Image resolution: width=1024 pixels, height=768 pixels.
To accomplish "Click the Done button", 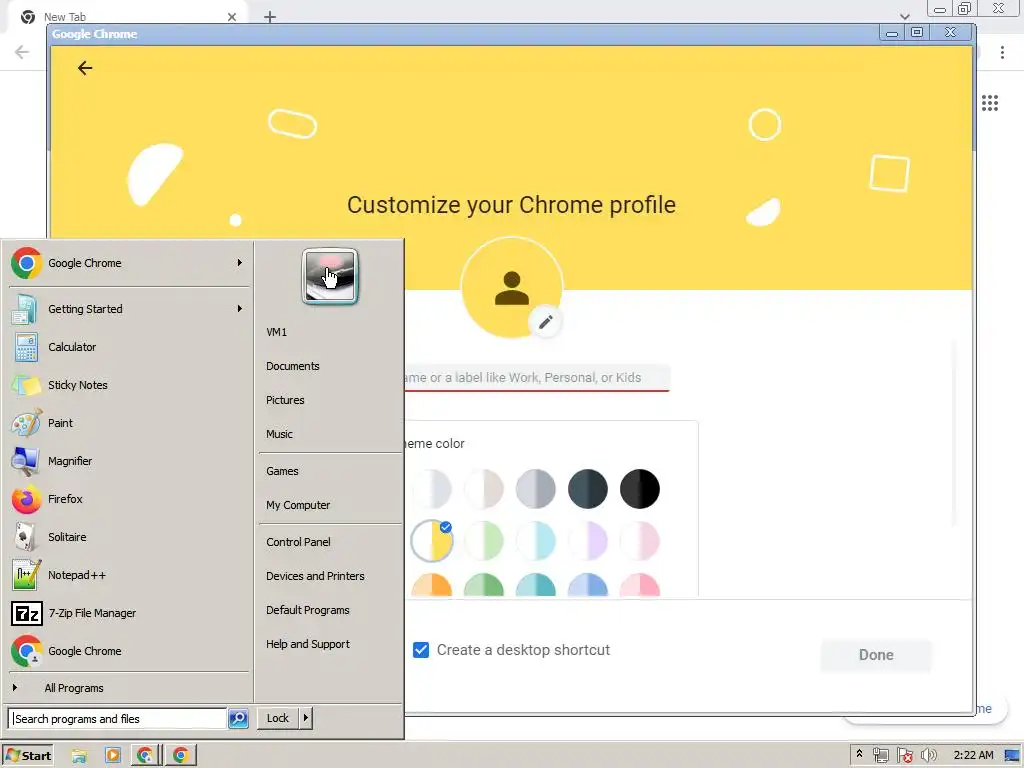I will coord(876,655).
